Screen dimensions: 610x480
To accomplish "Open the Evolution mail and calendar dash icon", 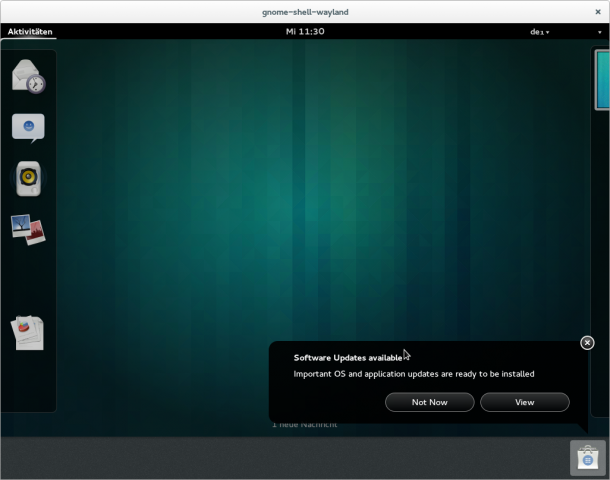I will click(28, 76).
